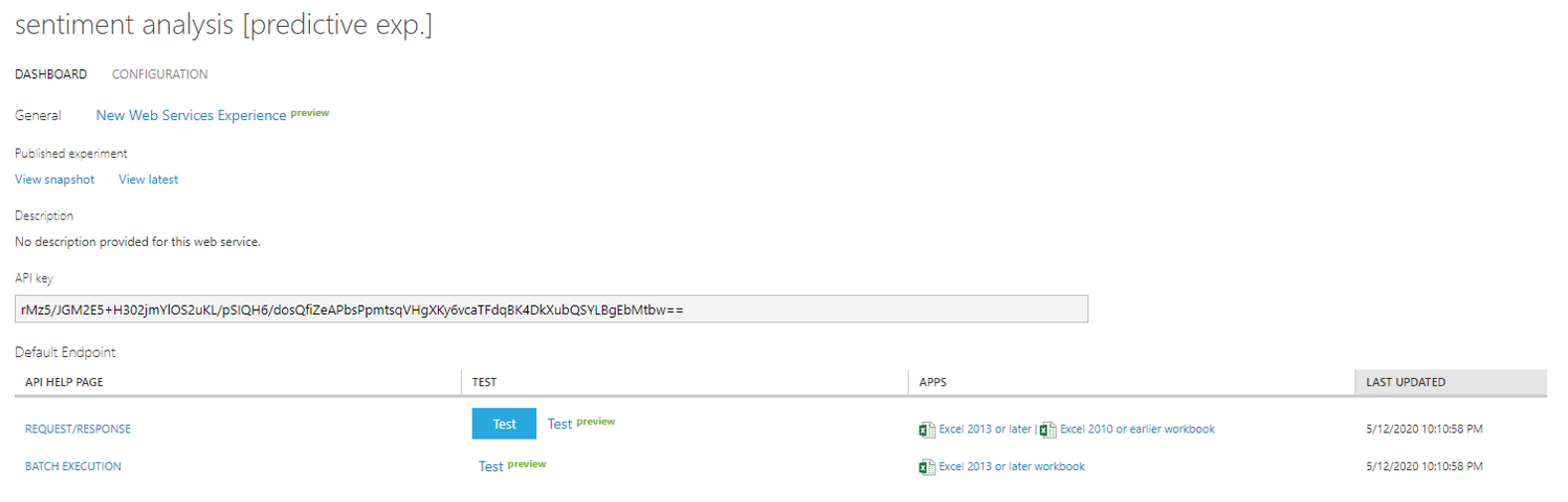
Task: Click View latest link
Action: tap(148, 180)
